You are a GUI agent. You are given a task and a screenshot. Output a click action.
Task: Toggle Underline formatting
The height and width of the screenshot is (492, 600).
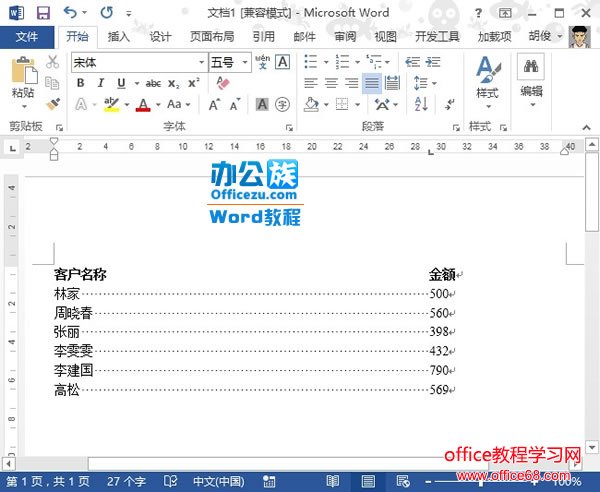click(x=121, y=83)
